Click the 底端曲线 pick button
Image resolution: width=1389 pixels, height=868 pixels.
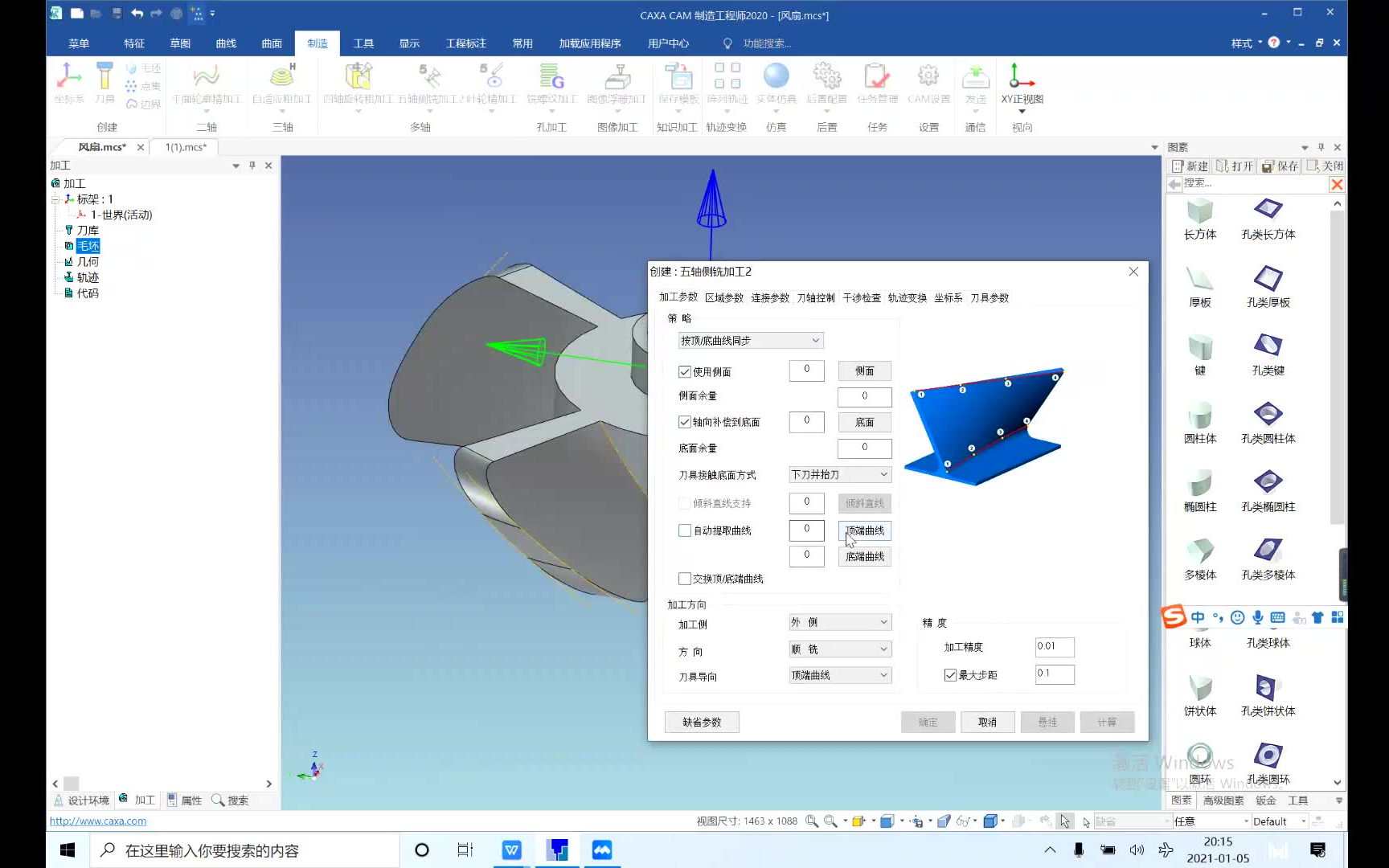(865, 556)
